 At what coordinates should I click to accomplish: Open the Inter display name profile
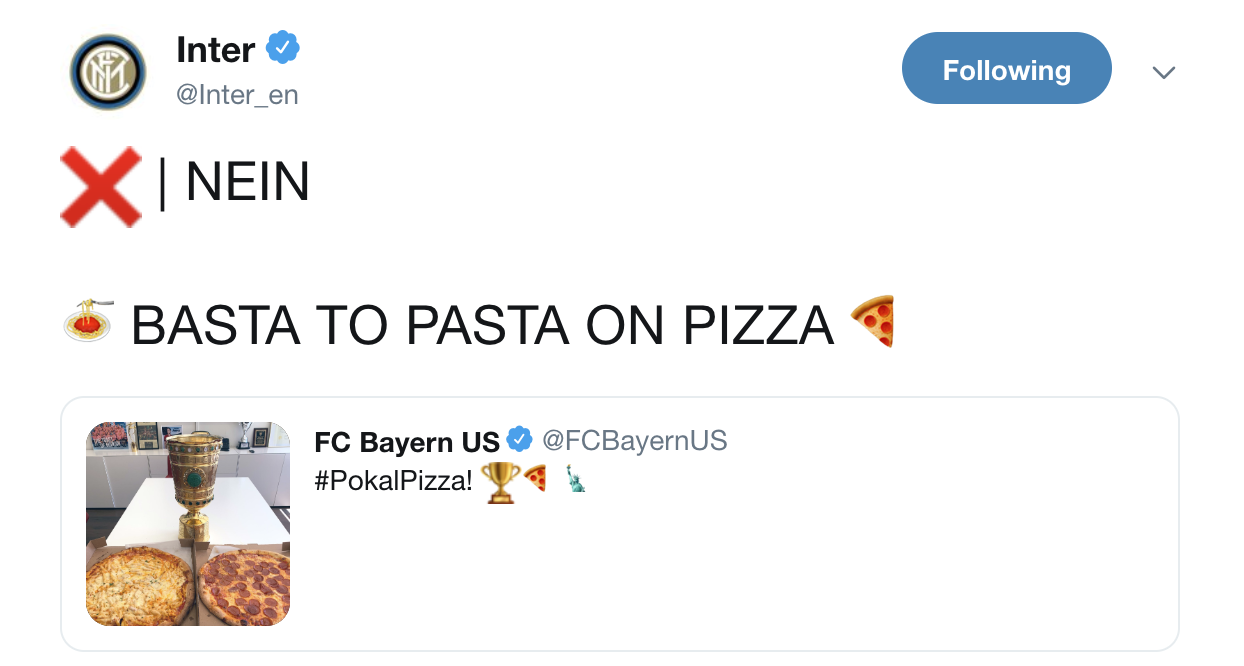[215, 48]
